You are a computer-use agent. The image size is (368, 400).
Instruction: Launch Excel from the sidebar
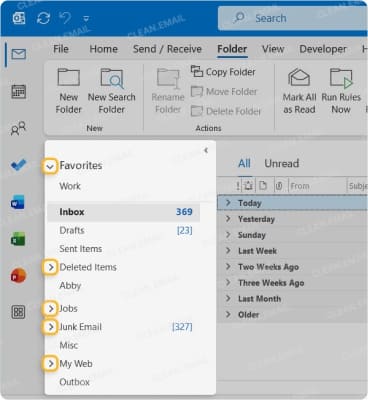[18, 239]
